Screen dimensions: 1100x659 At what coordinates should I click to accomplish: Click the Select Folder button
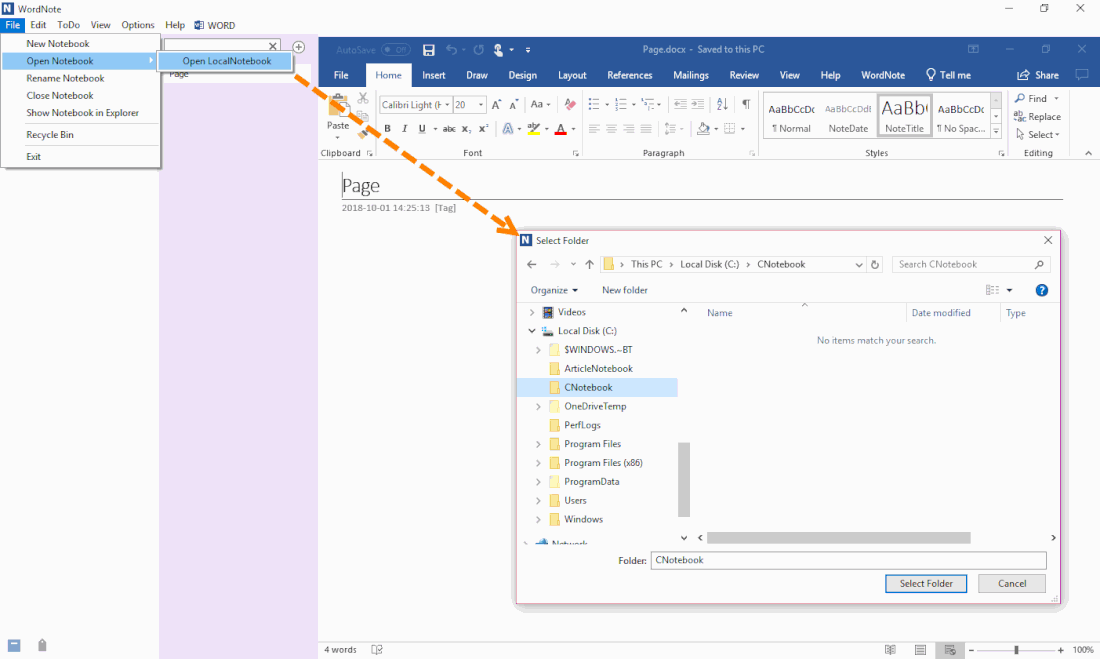(926, 583)
